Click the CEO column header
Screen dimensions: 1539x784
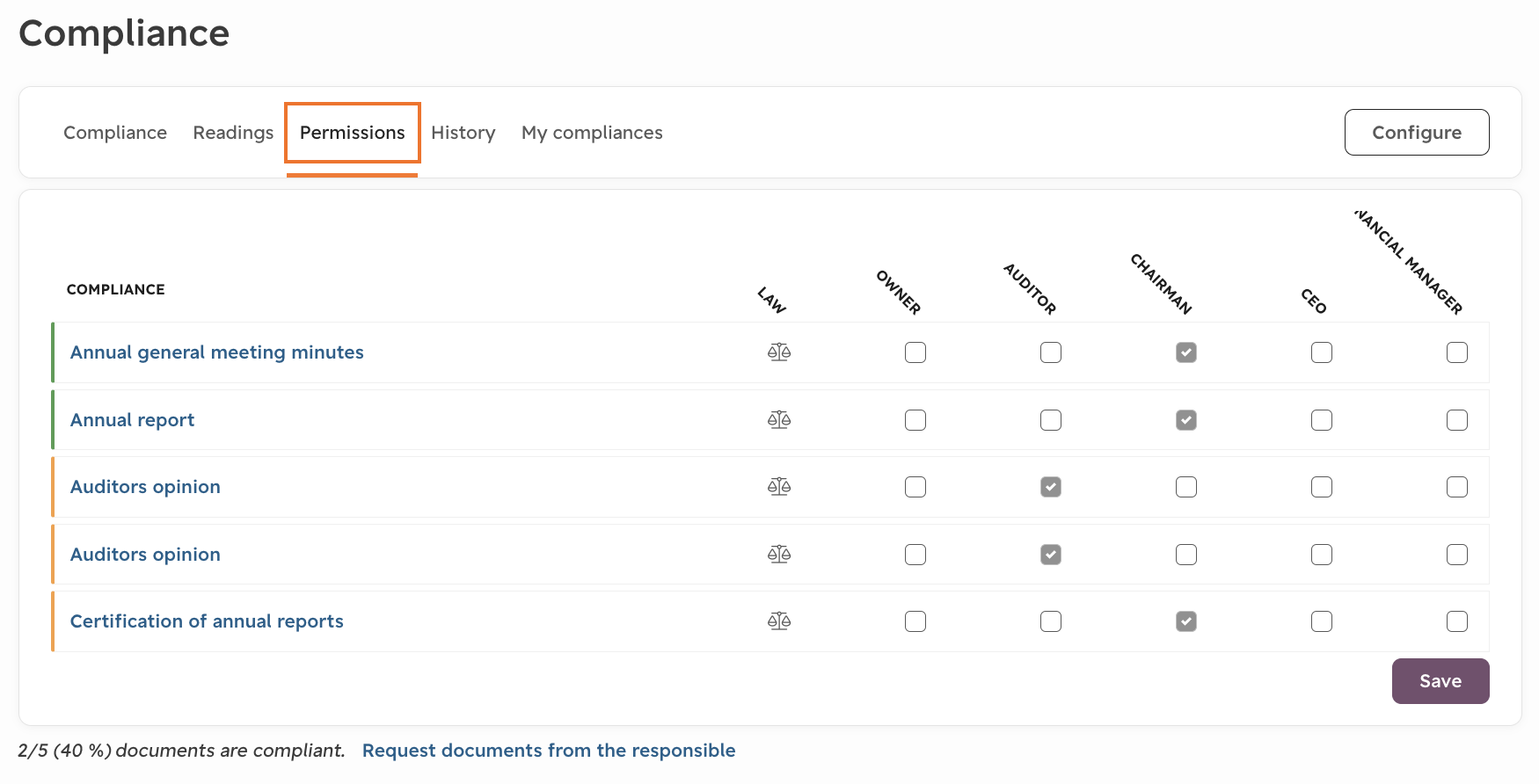pyautogui.click(x=1314, y=301)
